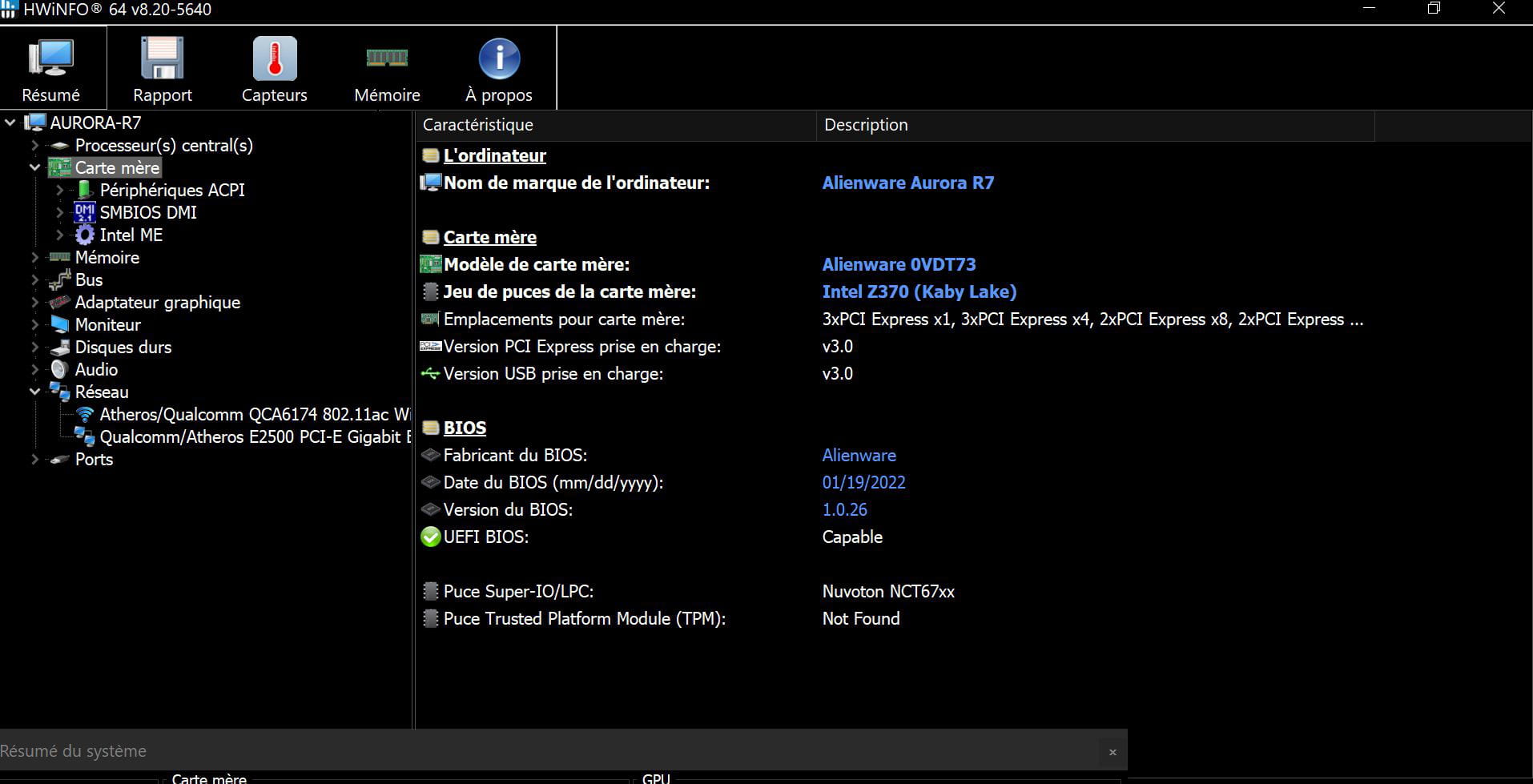
Task: Restore down the HWiNFO window
Action: click(1434, 9)
